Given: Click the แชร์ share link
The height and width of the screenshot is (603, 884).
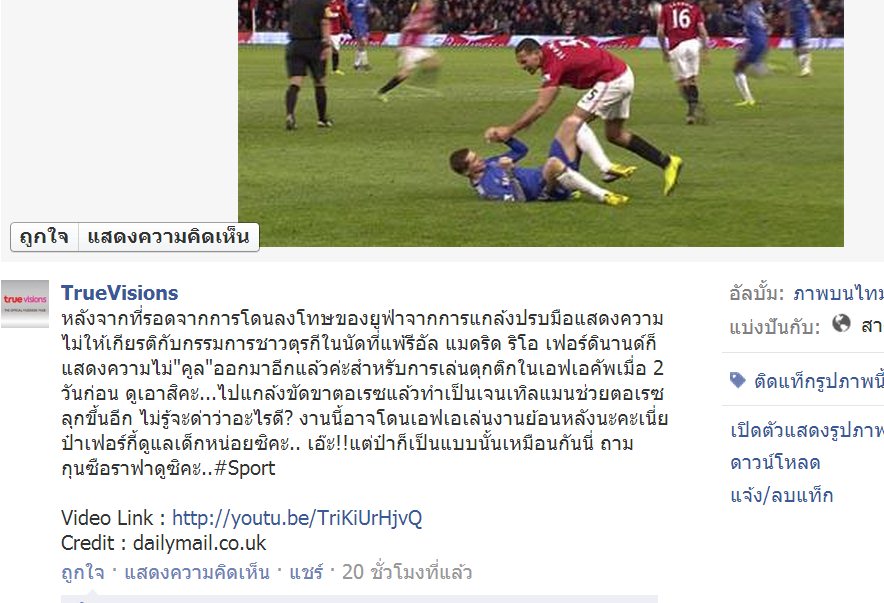Looking at the screenshot, I should click(x=306, y=572).
